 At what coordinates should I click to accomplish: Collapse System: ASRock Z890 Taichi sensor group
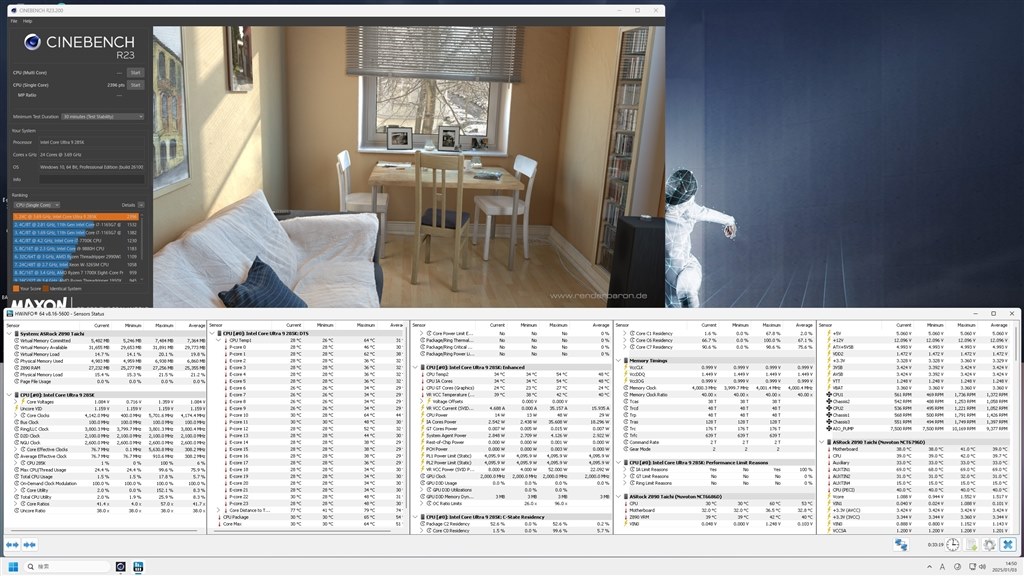[x=9, y=334]
